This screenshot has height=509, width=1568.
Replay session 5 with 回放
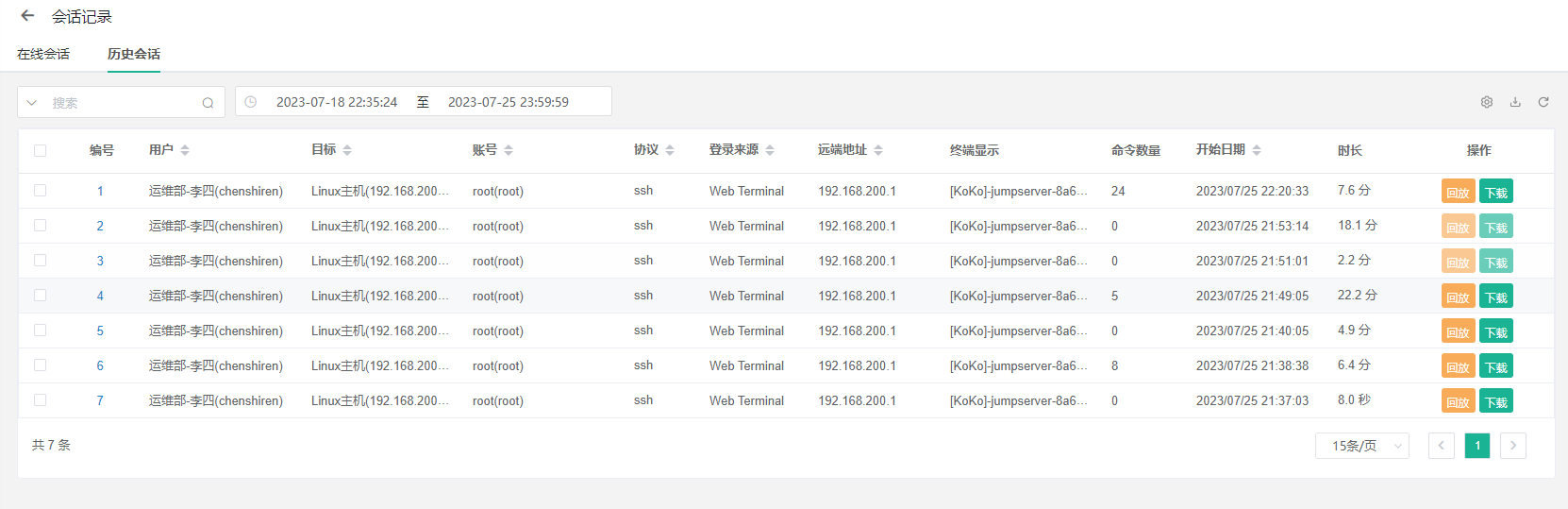tap(1459, 331)
